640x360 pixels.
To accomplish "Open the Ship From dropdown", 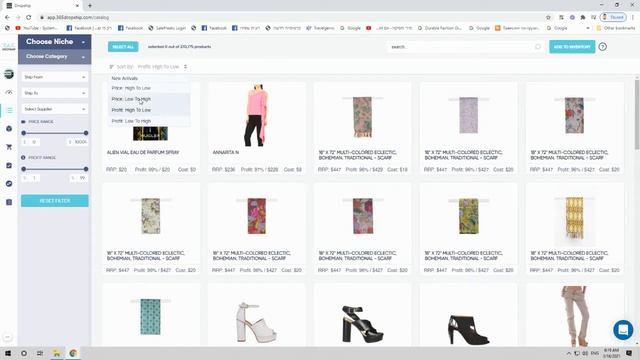I will pos(55,77).
